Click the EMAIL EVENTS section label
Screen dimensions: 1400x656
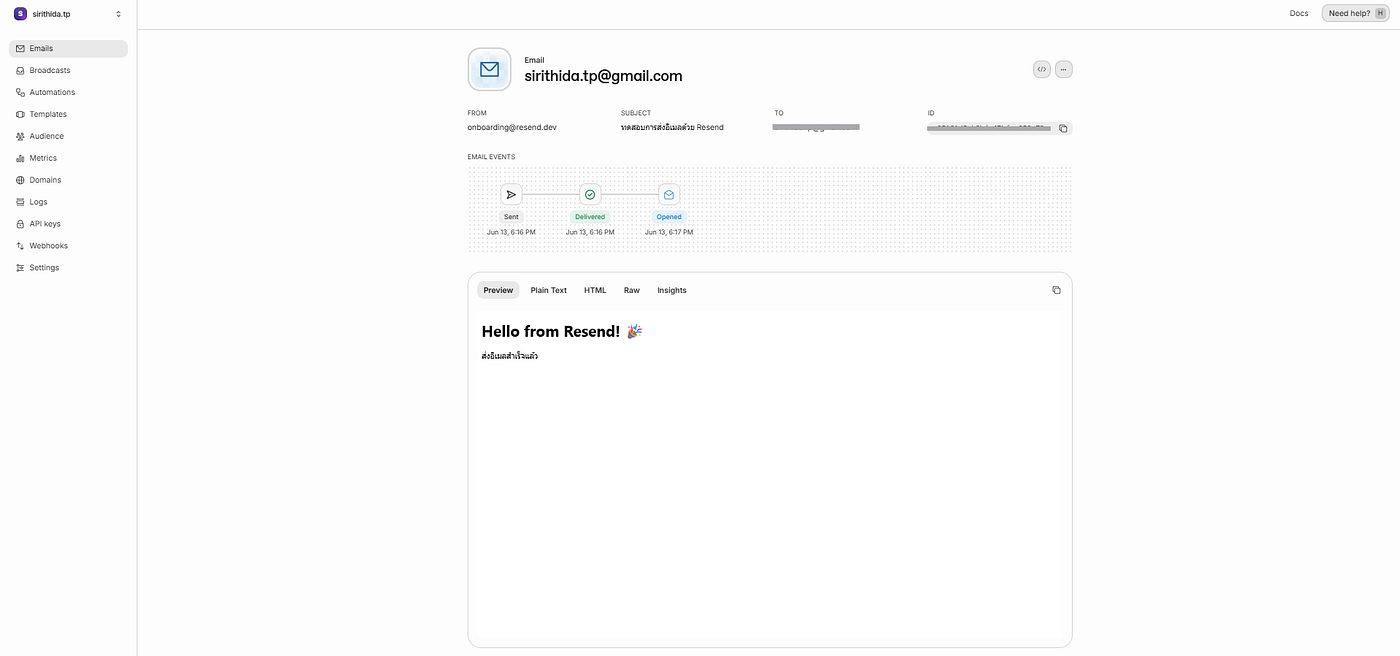491,157
